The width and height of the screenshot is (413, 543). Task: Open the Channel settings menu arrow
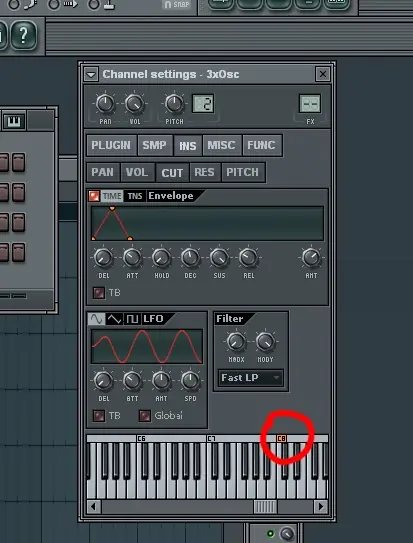click(91, 74)
